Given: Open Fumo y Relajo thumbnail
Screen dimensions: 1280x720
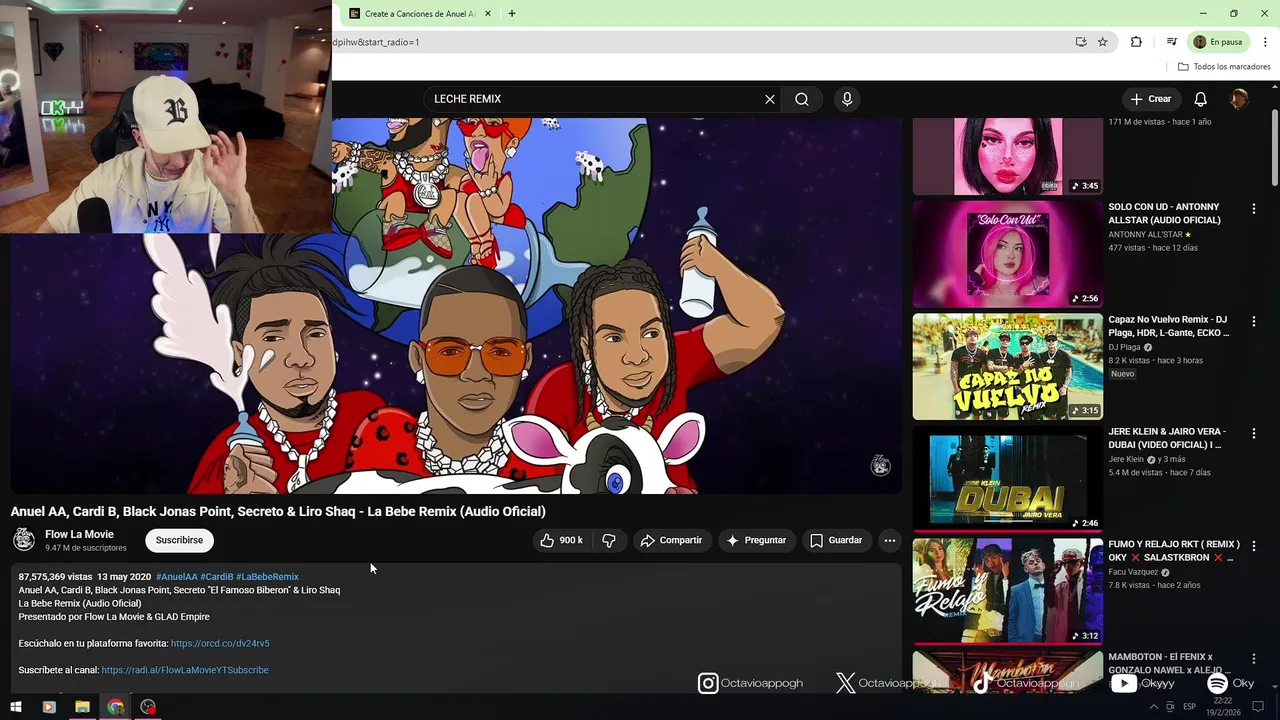Looking at the screenshot, I should (x=1007, y=592).
